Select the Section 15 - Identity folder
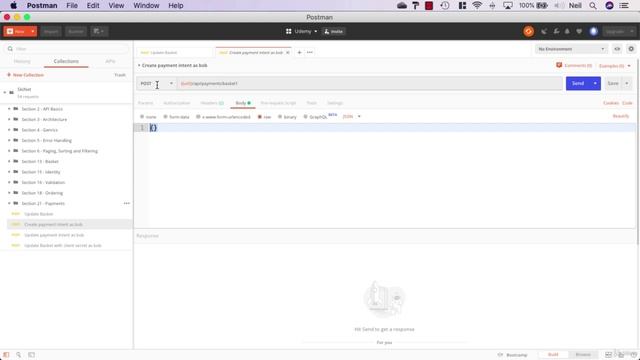This screenshot has height=360, width=640. coord(41,172)
